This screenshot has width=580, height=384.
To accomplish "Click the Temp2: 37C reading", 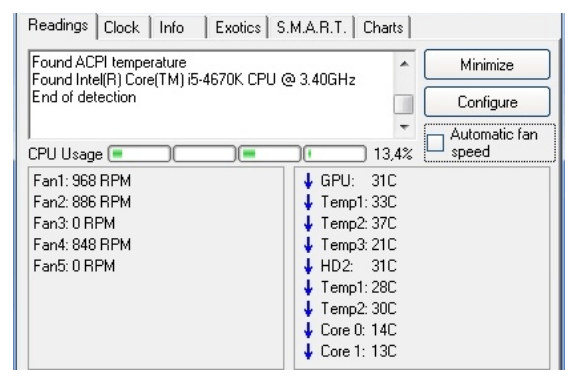I will click(358, 223).
